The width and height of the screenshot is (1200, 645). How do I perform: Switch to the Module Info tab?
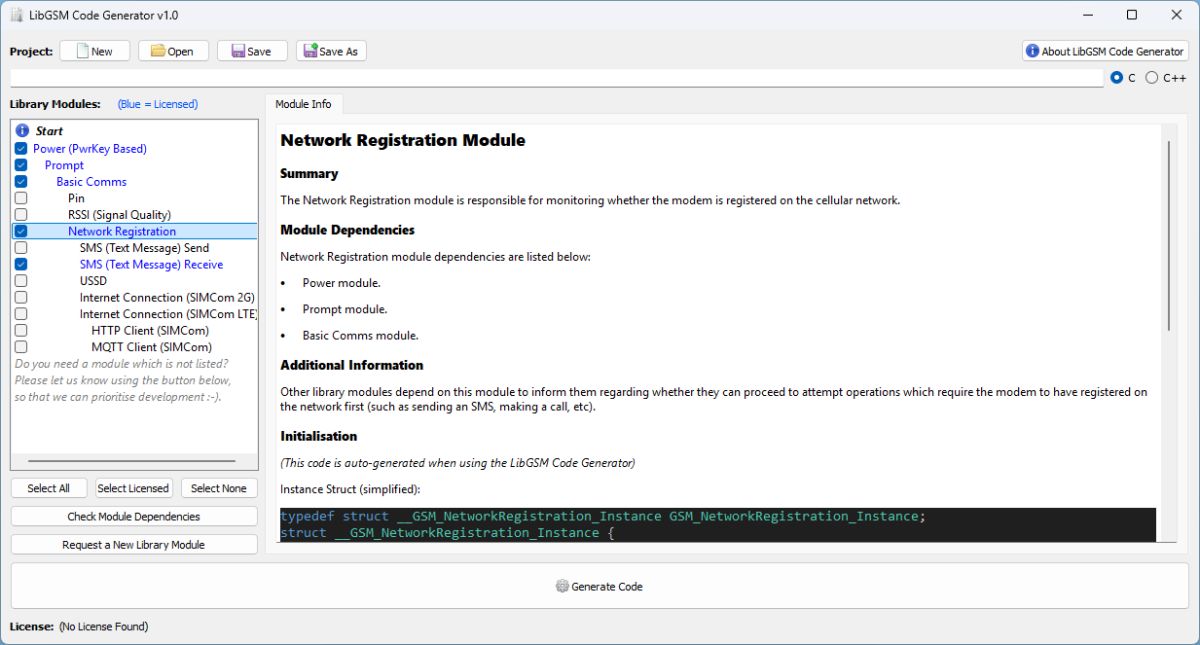point(303,104)
